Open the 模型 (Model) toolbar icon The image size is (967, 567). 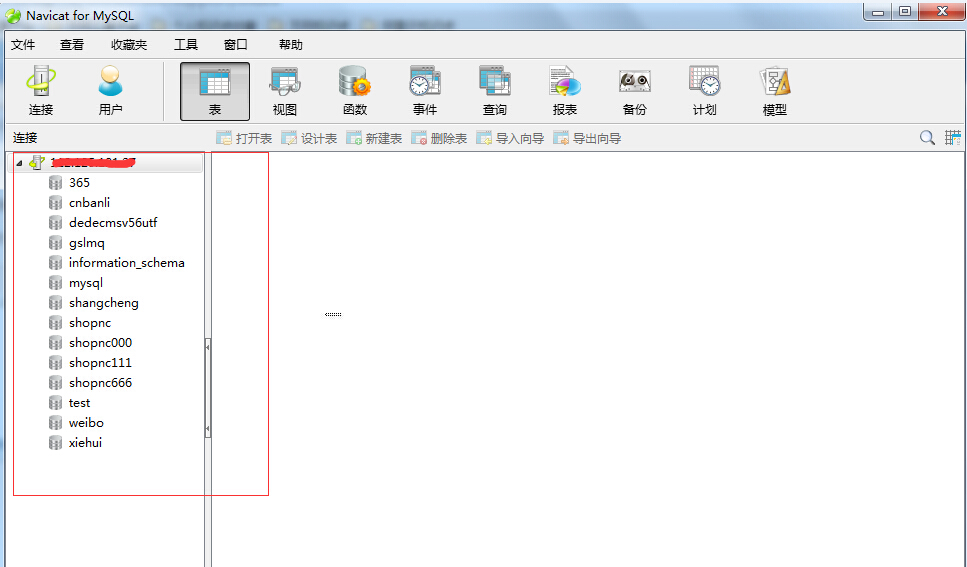[775, 91]
